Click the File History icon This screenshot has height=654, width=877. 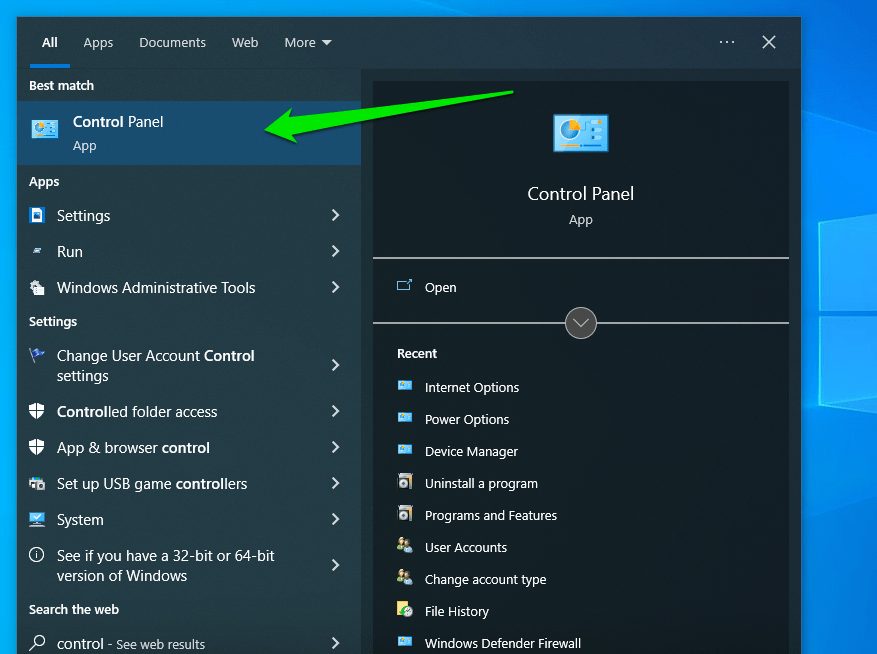pos(405,611)
